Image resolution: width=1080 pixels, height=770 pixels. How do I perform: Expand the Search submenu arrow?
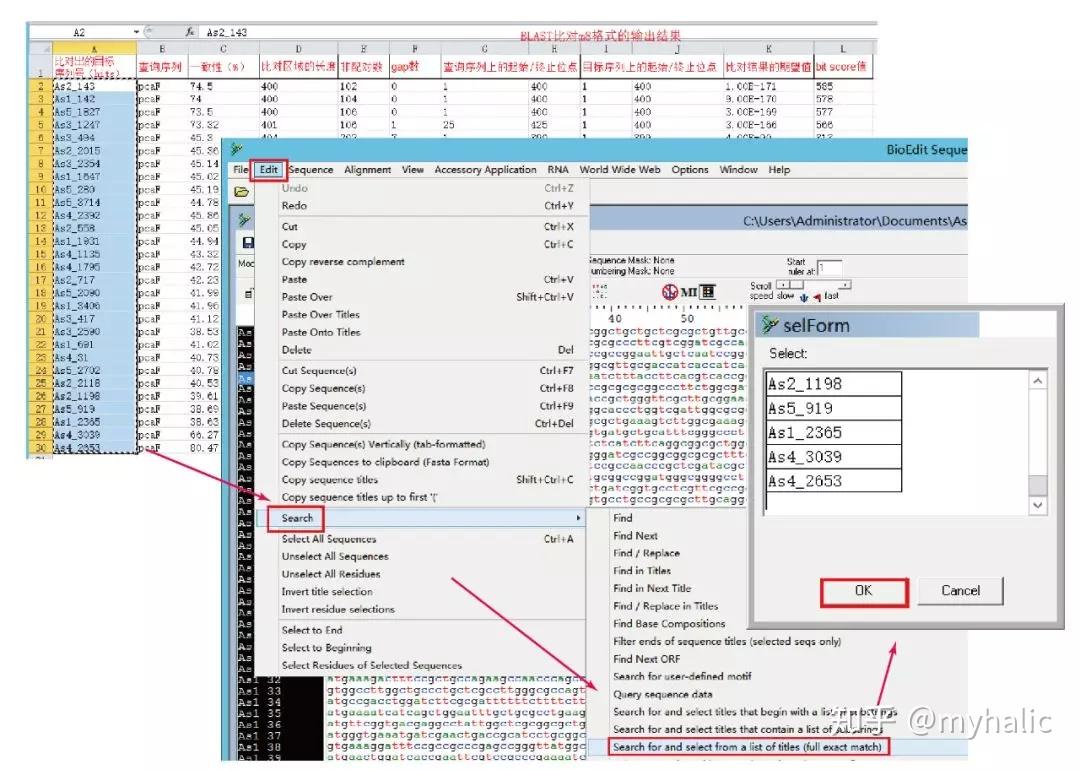[578, 518]
